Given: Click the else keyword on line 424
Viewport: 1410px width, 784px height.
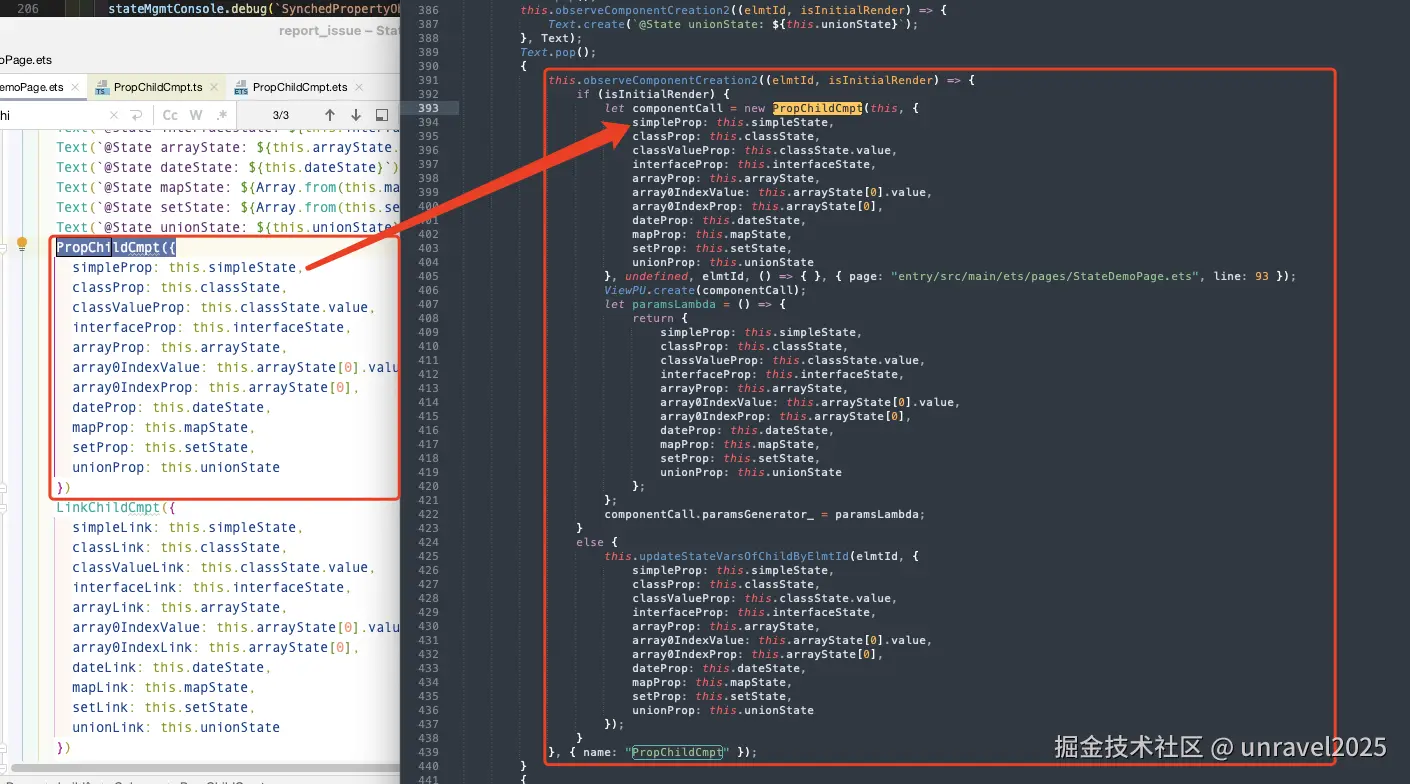Looking at the screenshot, I should click(590, 542).
